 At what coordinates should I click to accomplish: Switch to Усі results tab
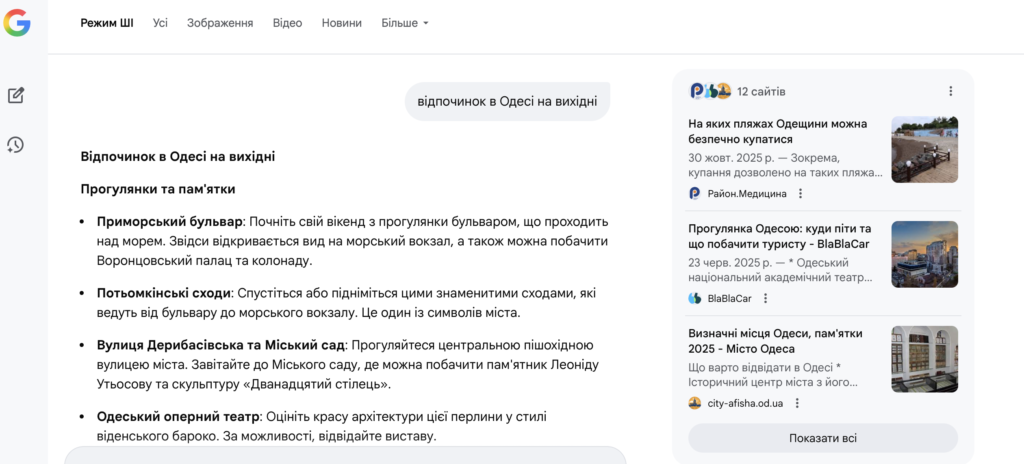pos(160,23)
